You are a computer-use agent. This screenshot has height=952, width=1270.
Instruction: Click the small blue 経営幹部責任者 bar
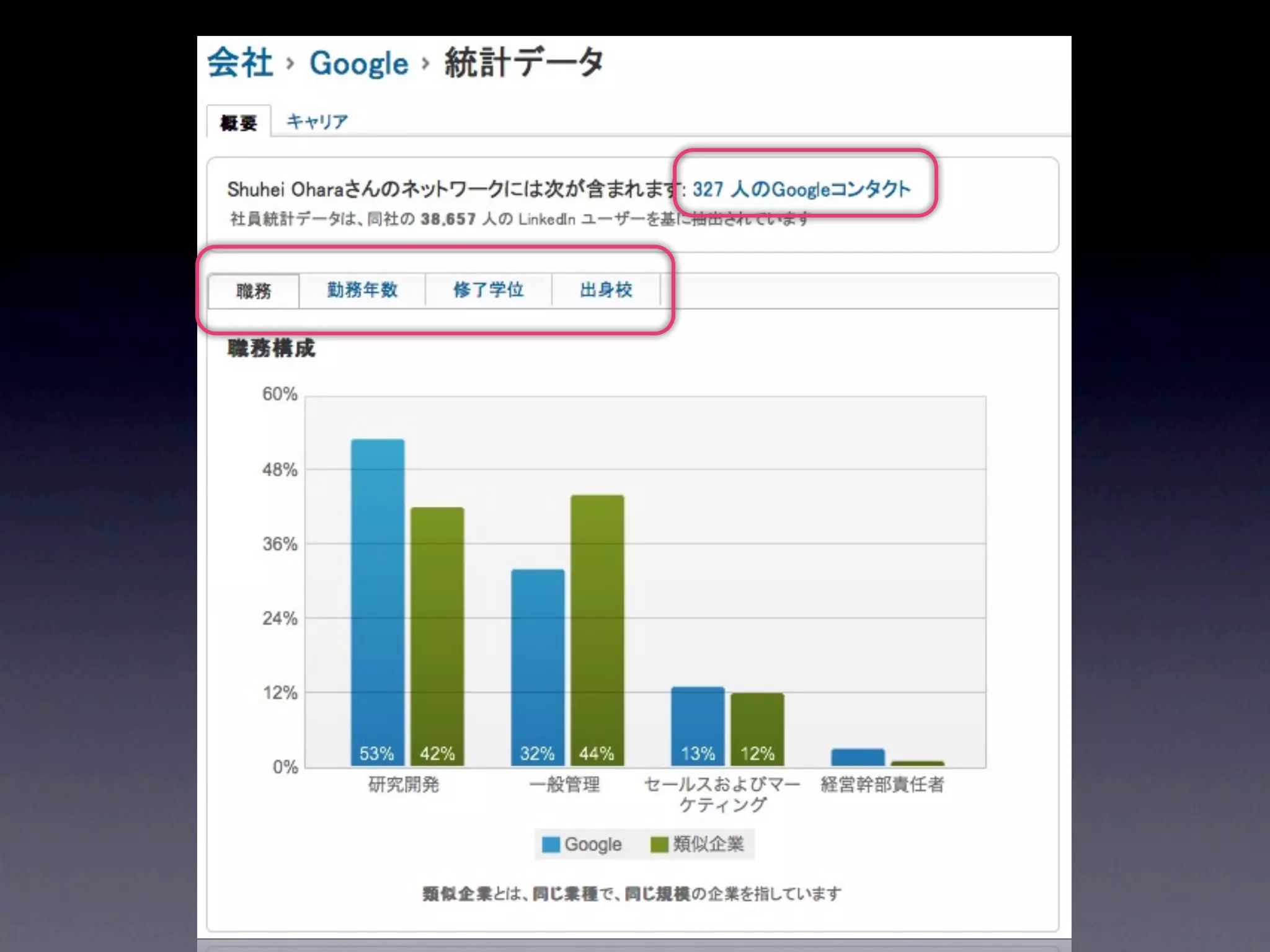pyautogui.click(x=858, y=757)
